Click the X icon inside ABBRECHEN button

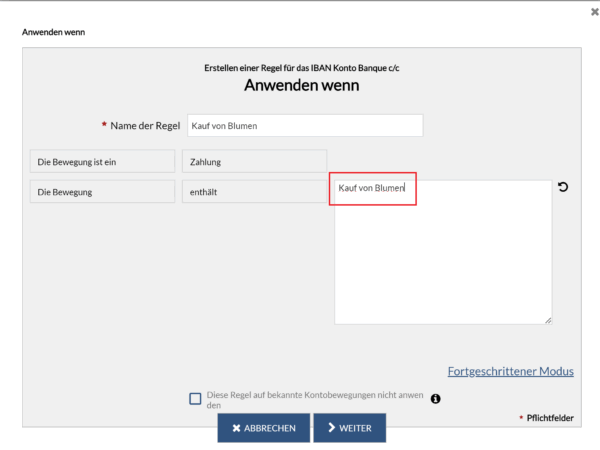coord(236,428)
